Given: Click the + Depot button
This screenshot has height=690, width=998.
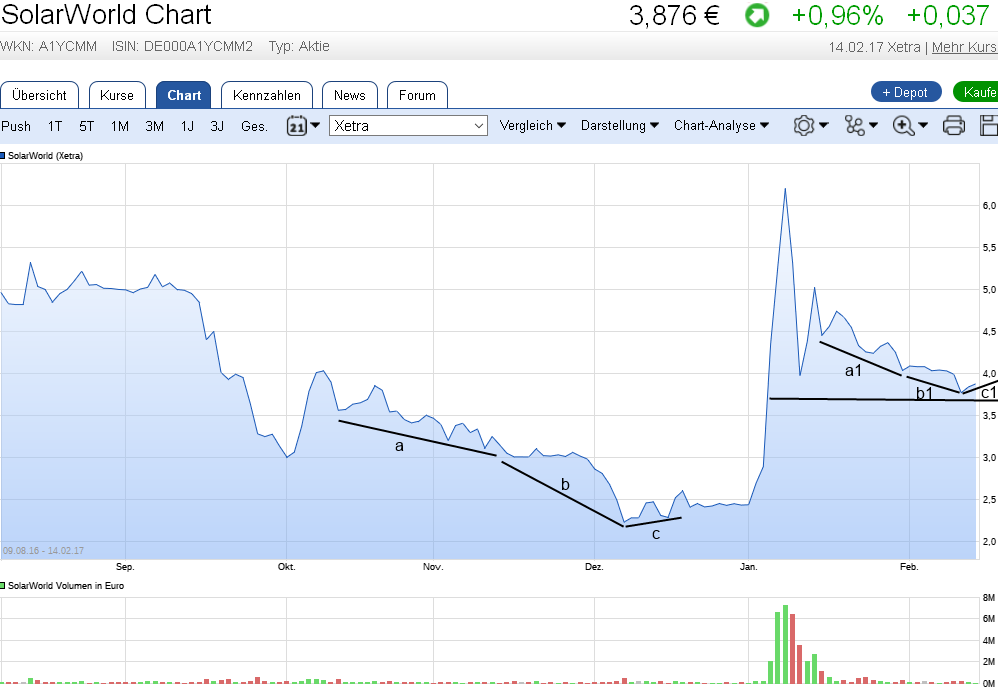Looking at the screenshot, I should (x=905, y=91).
